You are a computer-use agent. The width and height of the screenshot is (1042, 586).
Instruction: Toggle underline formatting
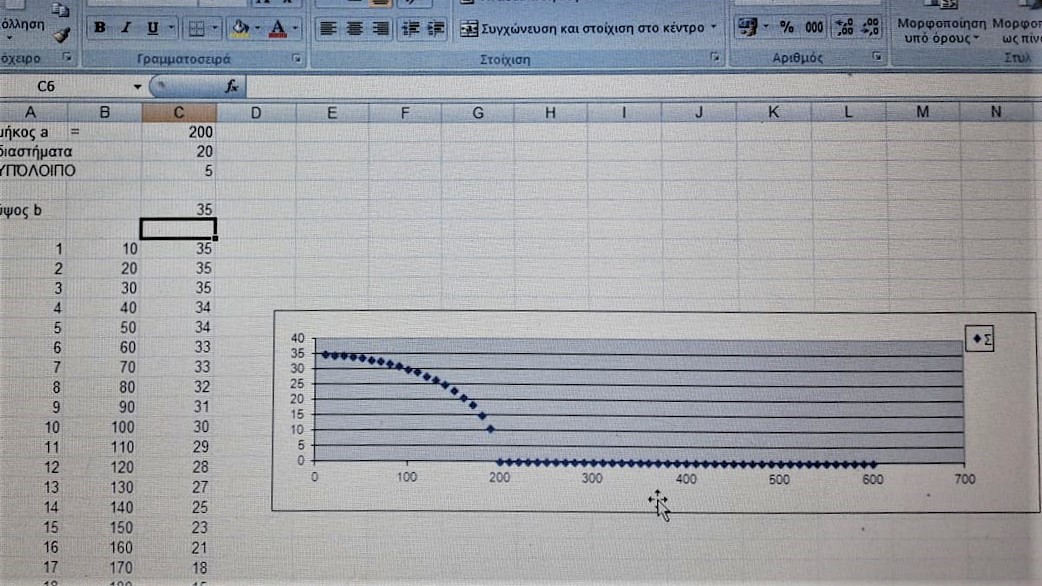(152, 28)
